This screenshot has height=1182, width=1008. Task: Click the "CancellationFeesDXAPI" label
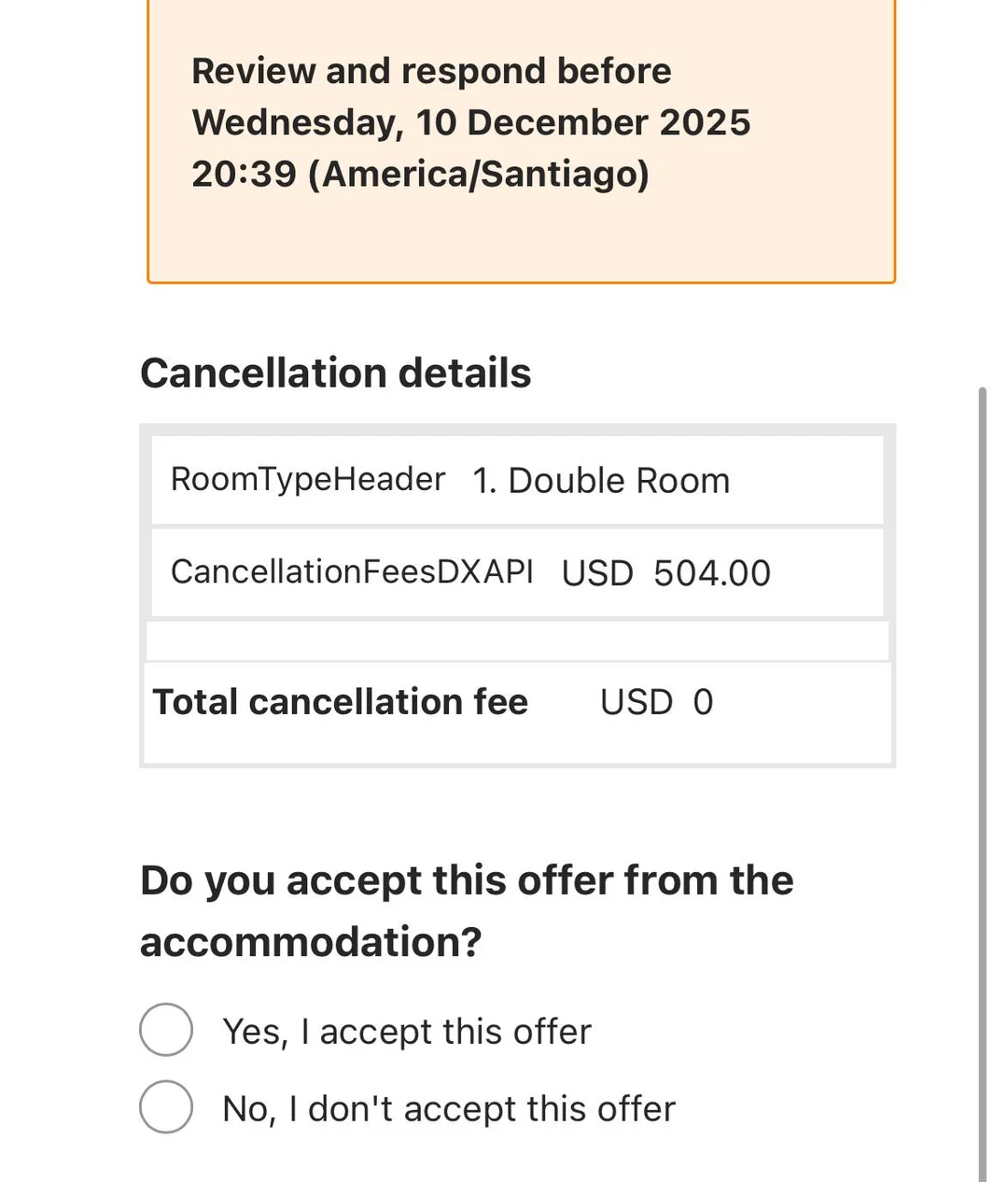click(x=352, y=572)
